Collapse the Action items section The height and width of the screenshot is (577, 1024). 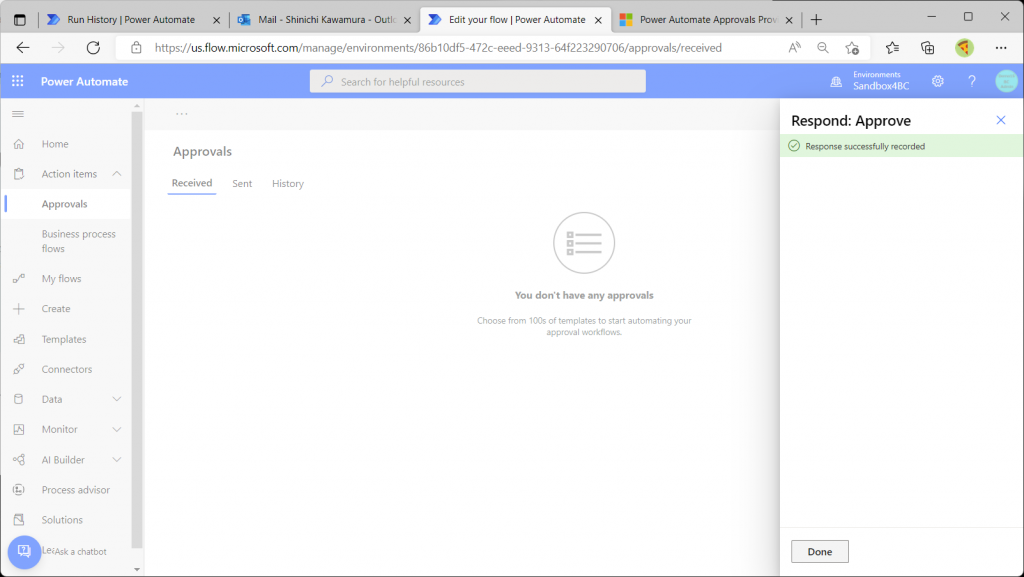tap(117, 174)
